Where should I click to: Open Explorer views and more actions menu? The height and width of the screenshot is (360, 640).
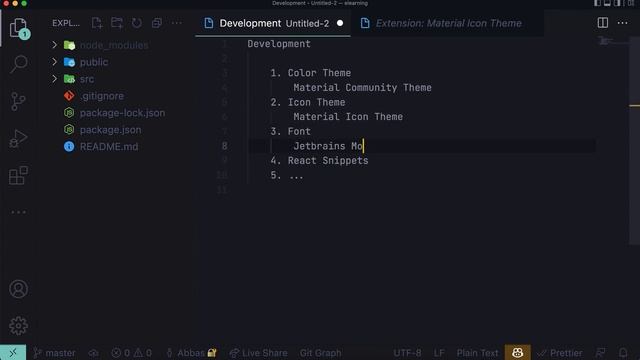click(x=177, y=23)
